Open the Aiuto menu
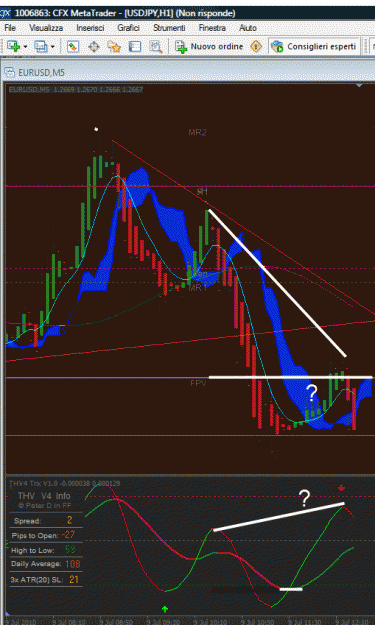This screenshot has width=375, height=625. click(x=247, y=28)
